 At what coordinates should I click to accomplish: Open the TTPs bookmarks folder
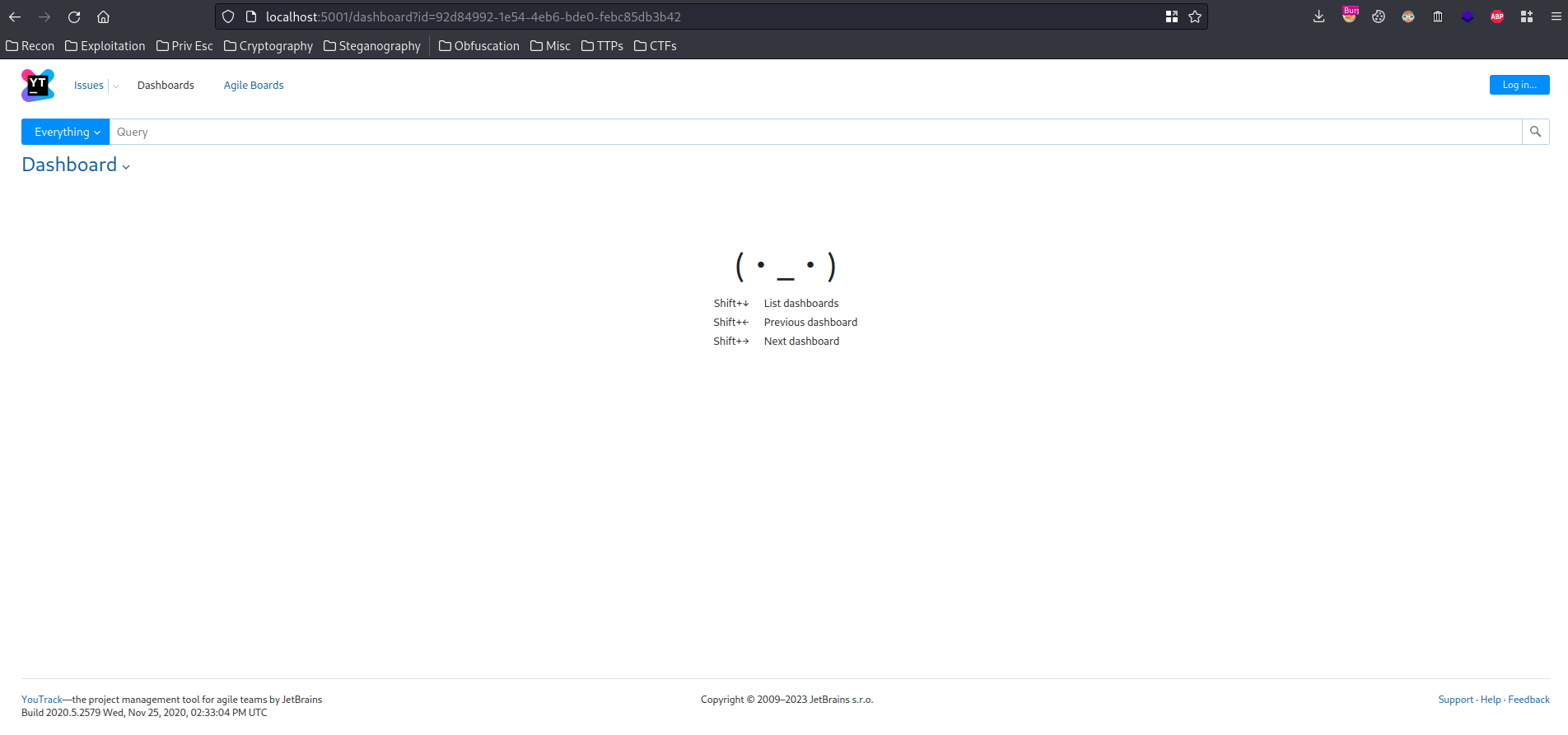click(602, 46)
